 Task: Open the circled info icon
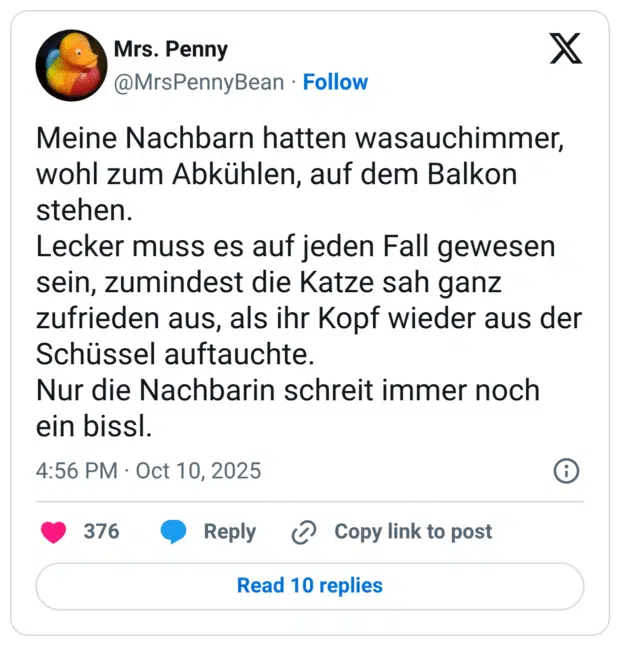(566, 470)
